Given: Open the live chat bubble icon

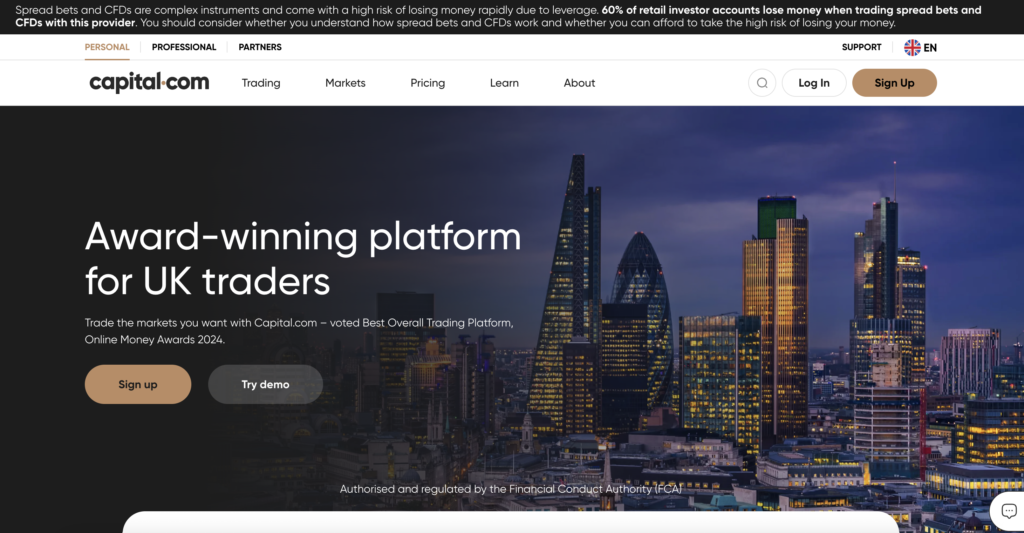Looking at the screenshot, I should coord(1009,511).
